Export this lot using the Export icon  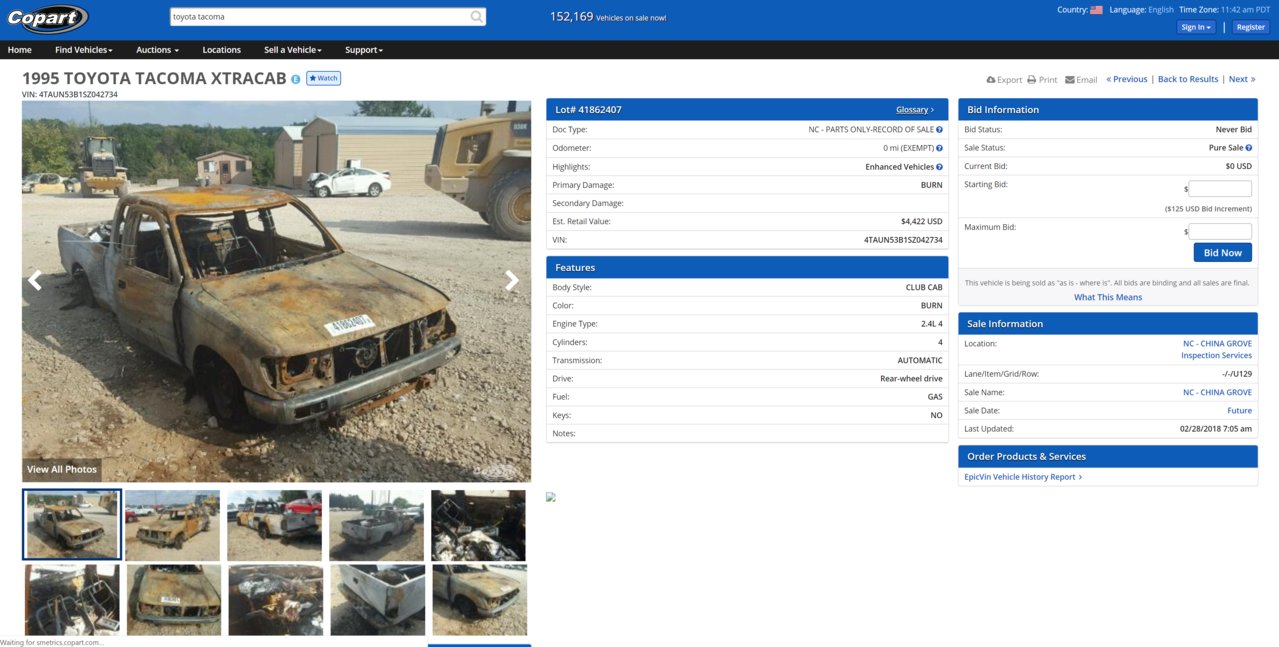click(1004, 79)
